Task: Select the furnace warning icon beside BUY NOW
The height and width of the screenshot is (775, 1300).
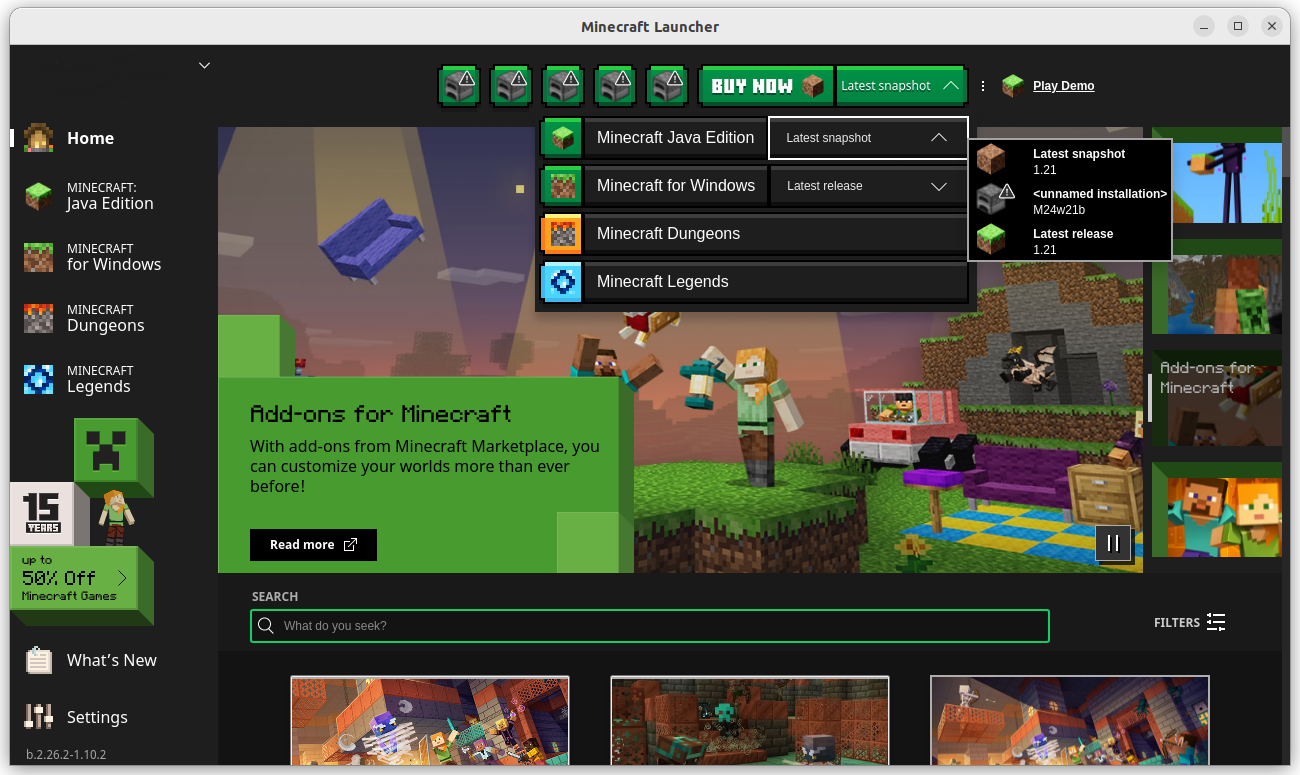Action: point(667,86)
